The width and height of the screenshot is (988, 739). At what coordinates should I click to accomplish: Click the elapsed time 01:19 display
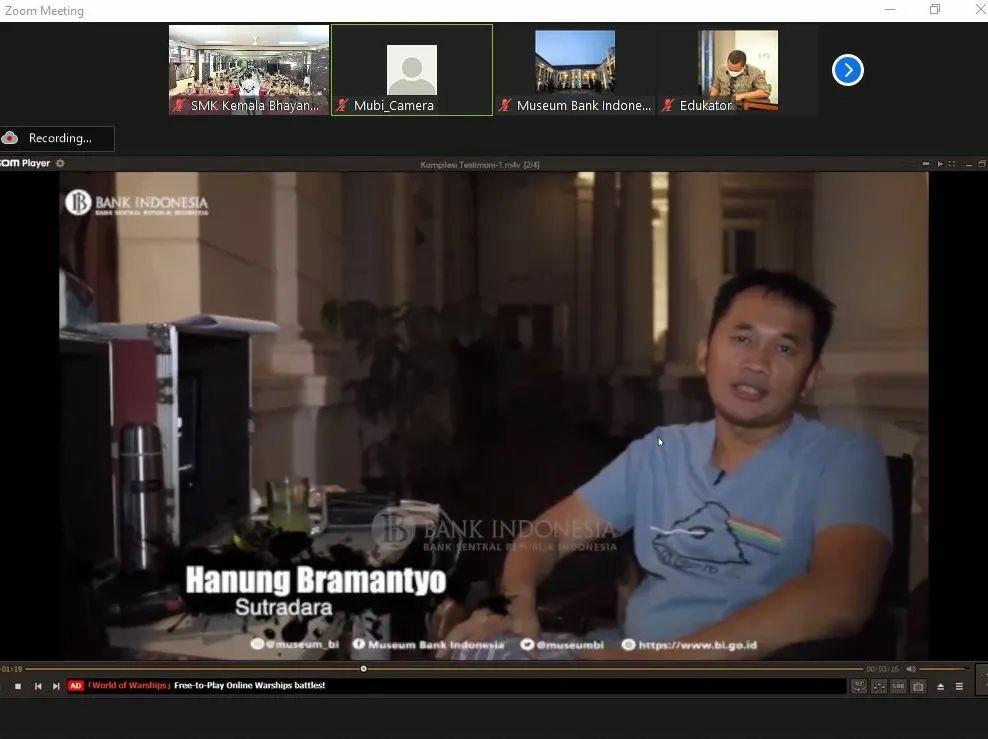(x=11, y=669)
